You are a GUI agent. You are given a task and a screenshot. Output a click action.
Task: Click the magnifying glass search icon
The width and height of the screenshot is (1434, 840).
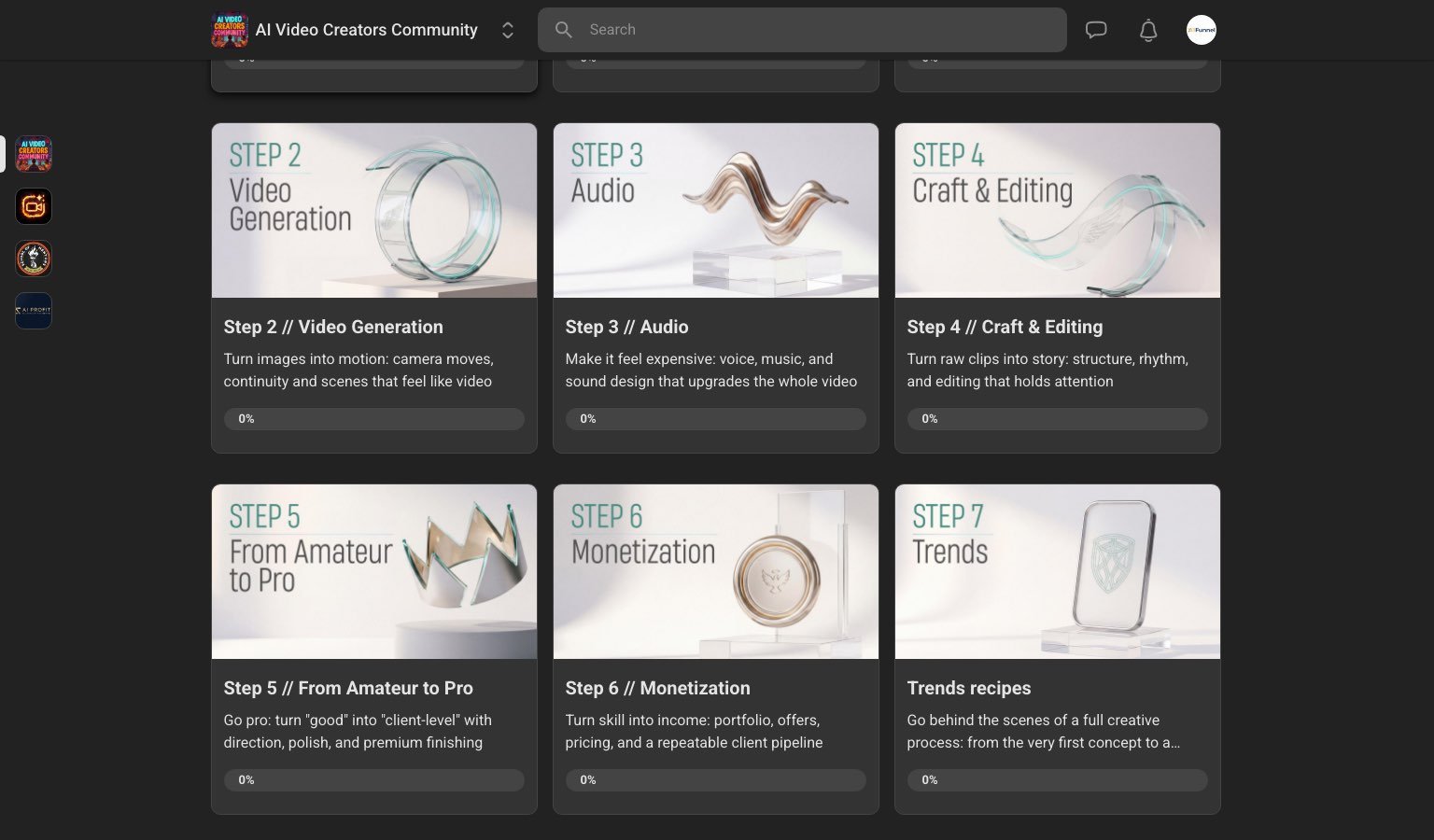click(x=564, y=29)
